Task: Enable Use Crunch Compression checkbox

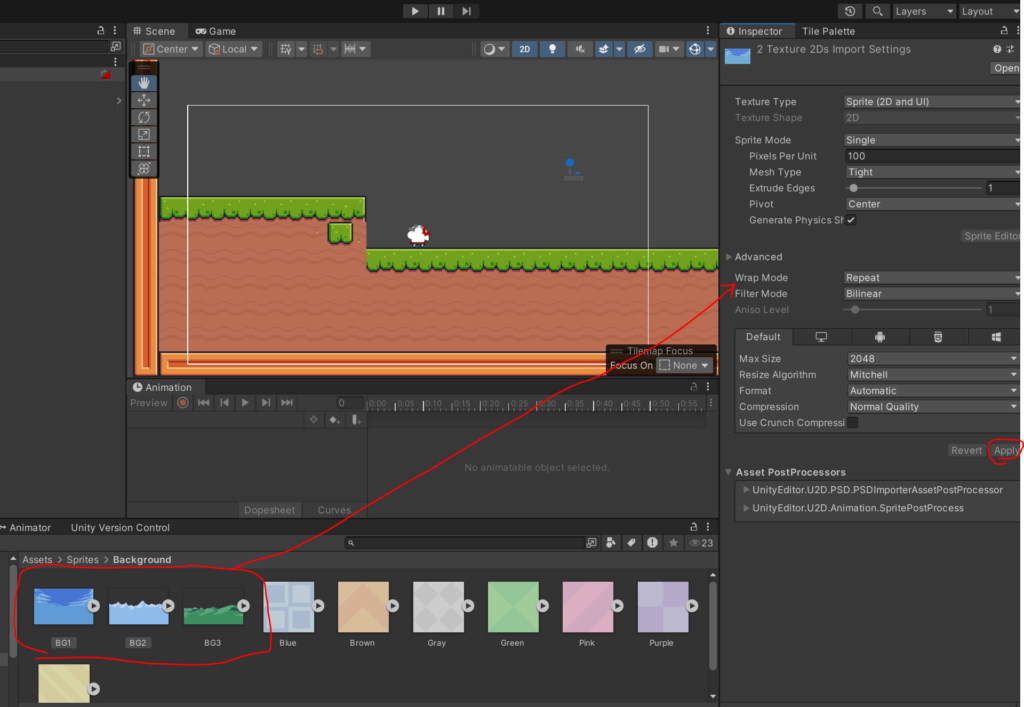Action: coord(852,423)
